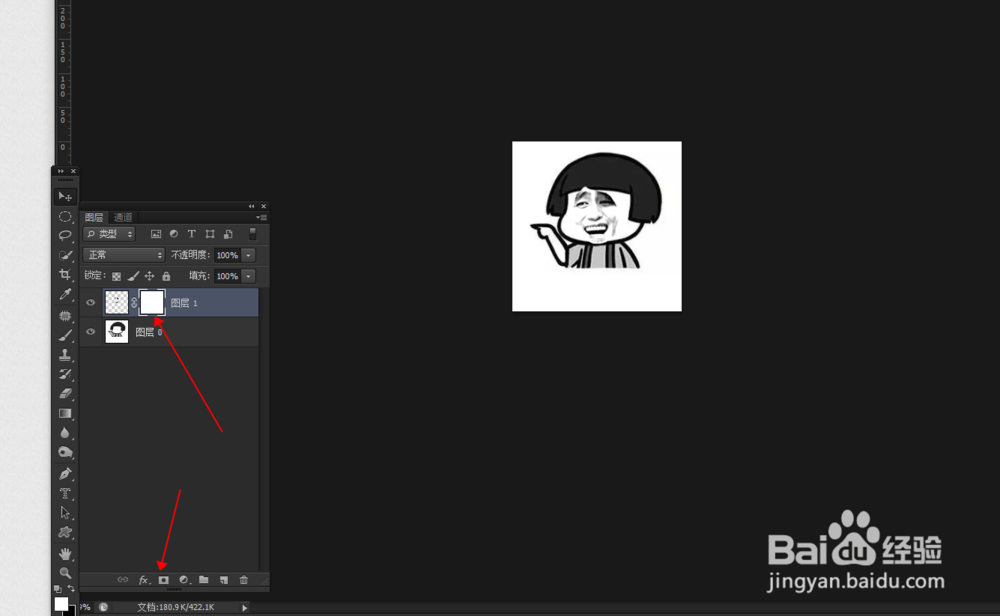The image size is (1000, 616).
Task: Toggle pixel layer filter
Action: (x=156, y=234)
